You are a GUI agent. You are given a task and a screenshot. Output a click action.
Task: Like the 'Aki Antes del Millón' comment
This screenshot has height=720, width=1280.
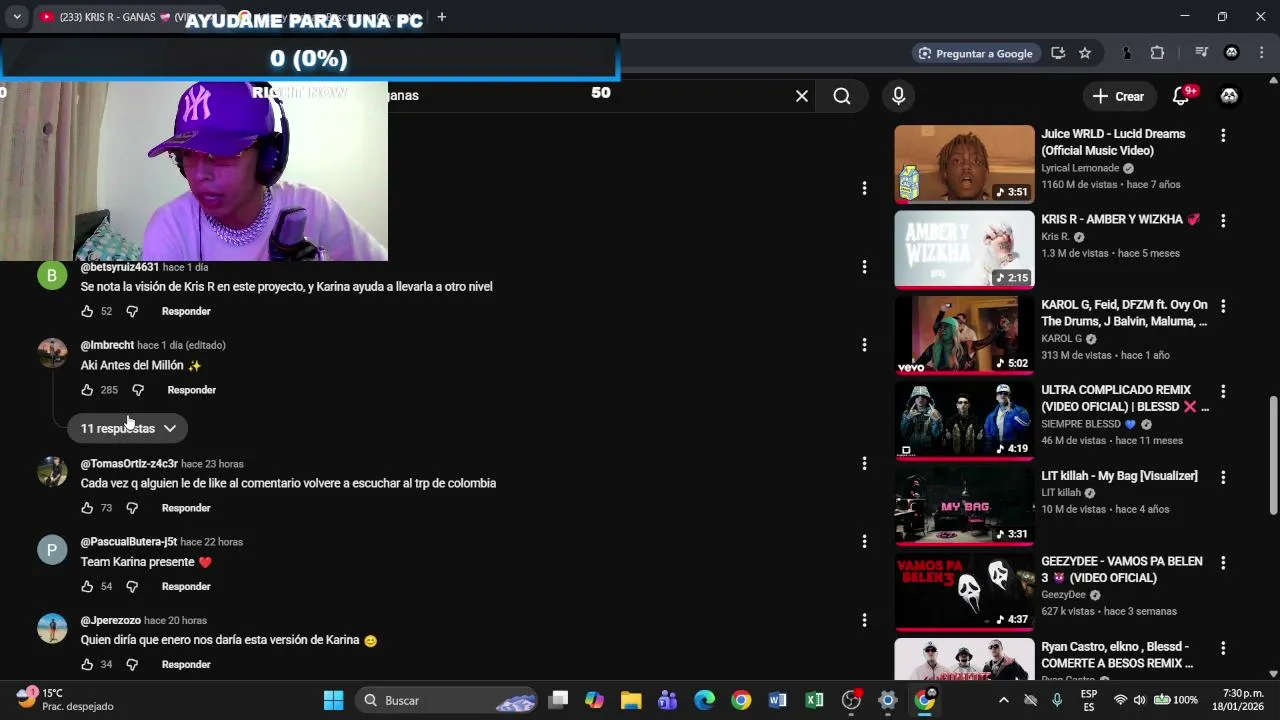[87, 390]
